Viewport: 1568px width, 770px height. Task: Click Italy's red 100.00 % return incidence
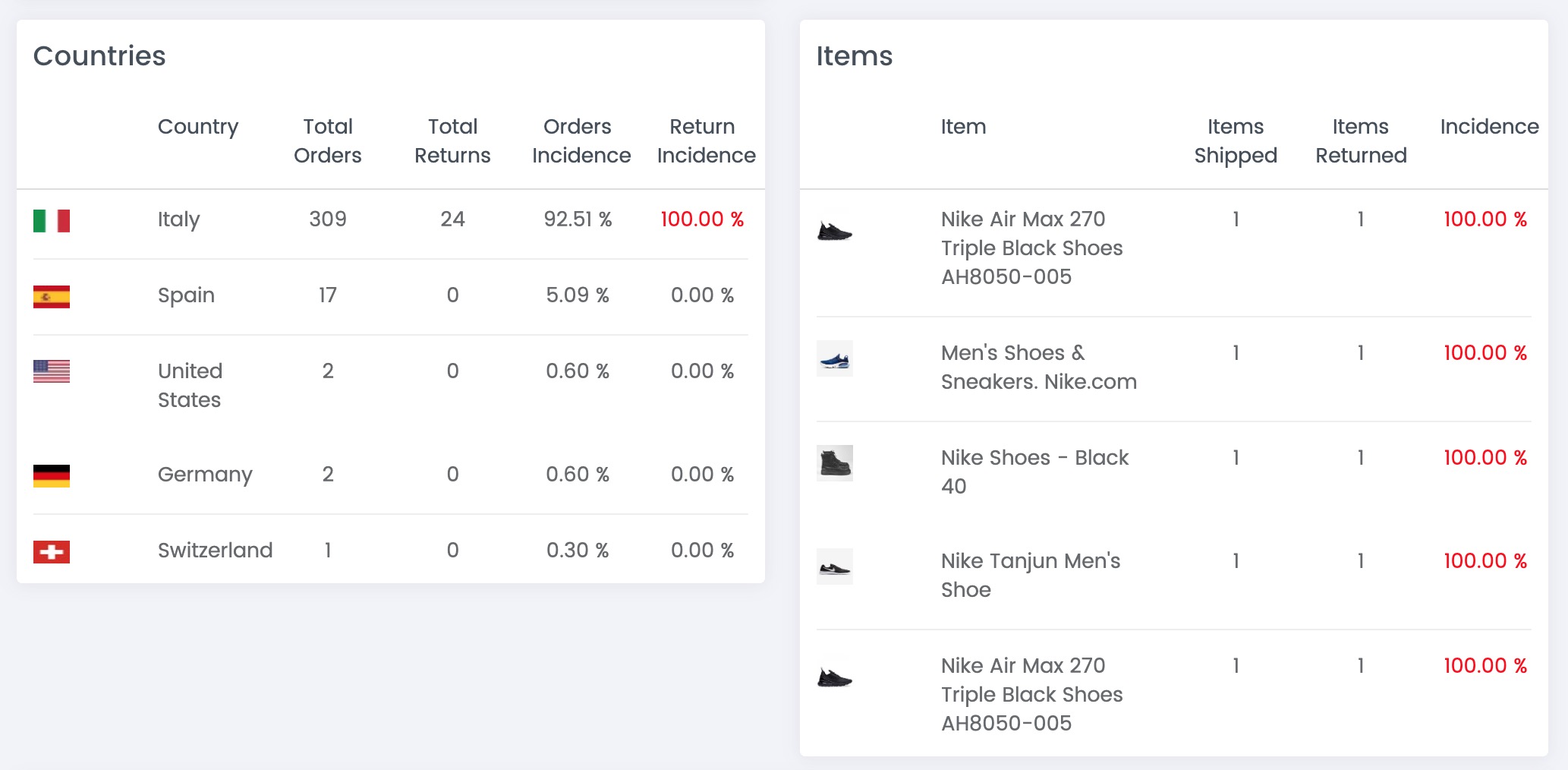tap(702, 219)
